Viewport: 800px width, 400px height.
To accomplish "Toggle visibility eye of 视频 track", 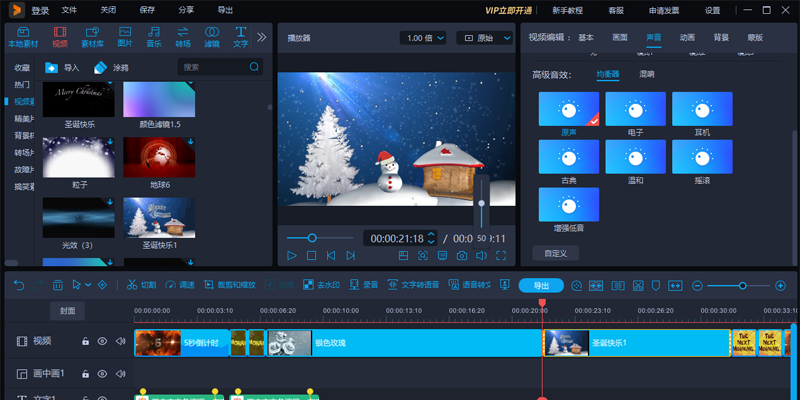I will coord(103,341).
